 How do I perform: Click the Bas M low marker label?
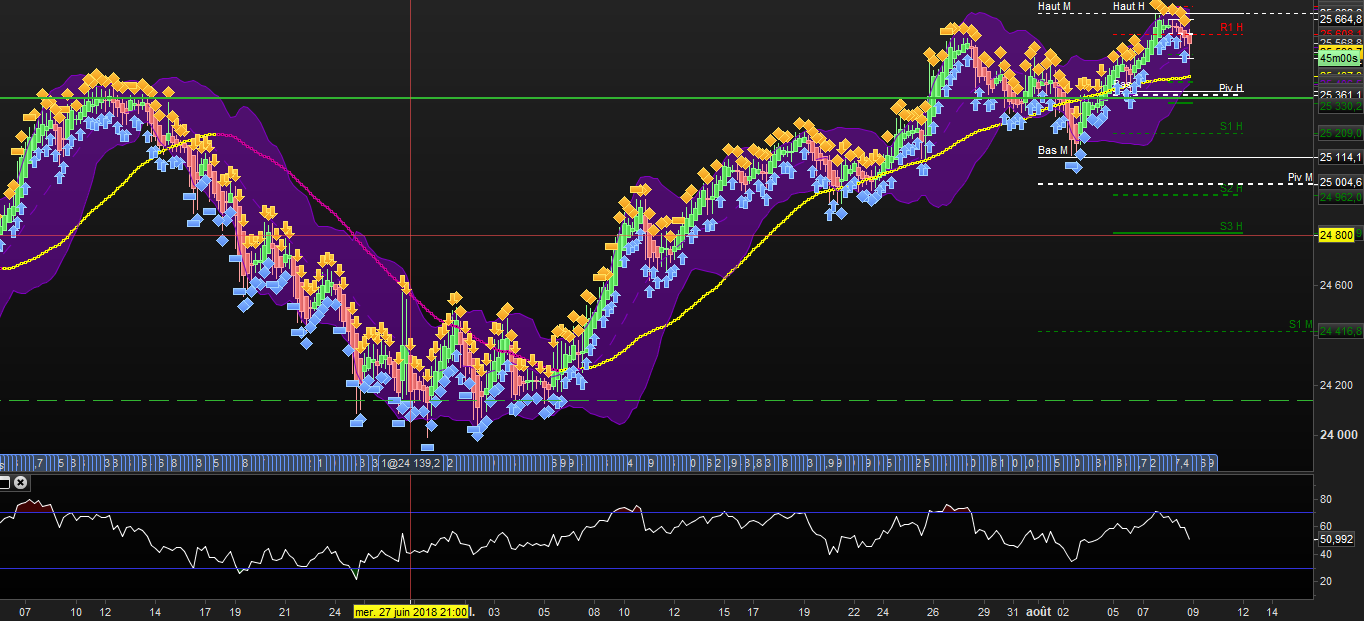pyautogui.click(x=1053, y=151)
